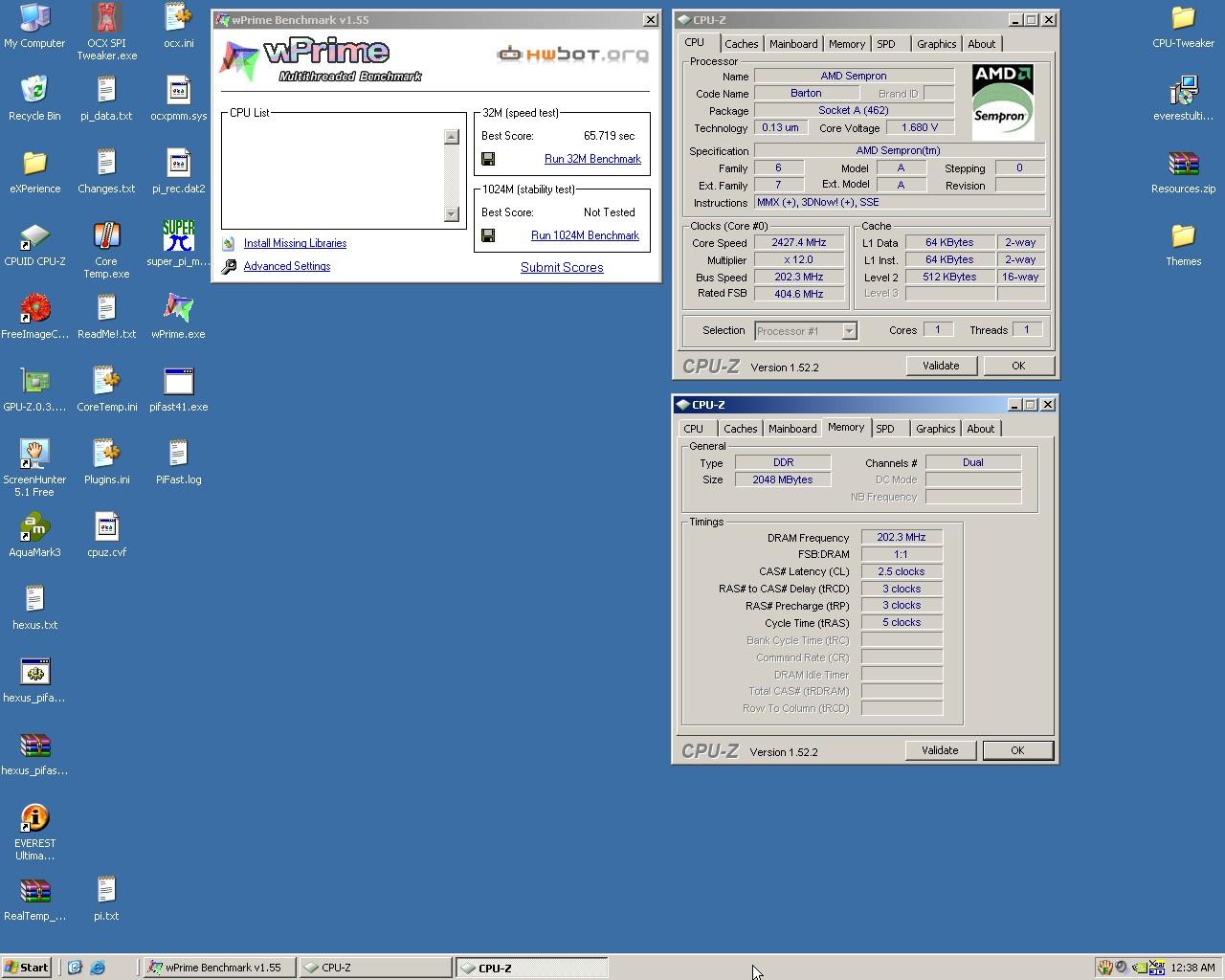Click CPU List scrollbar up arrow
The height and width of the screenshot is (980, 1225).
pyautogui.click(x=452, y=137)
